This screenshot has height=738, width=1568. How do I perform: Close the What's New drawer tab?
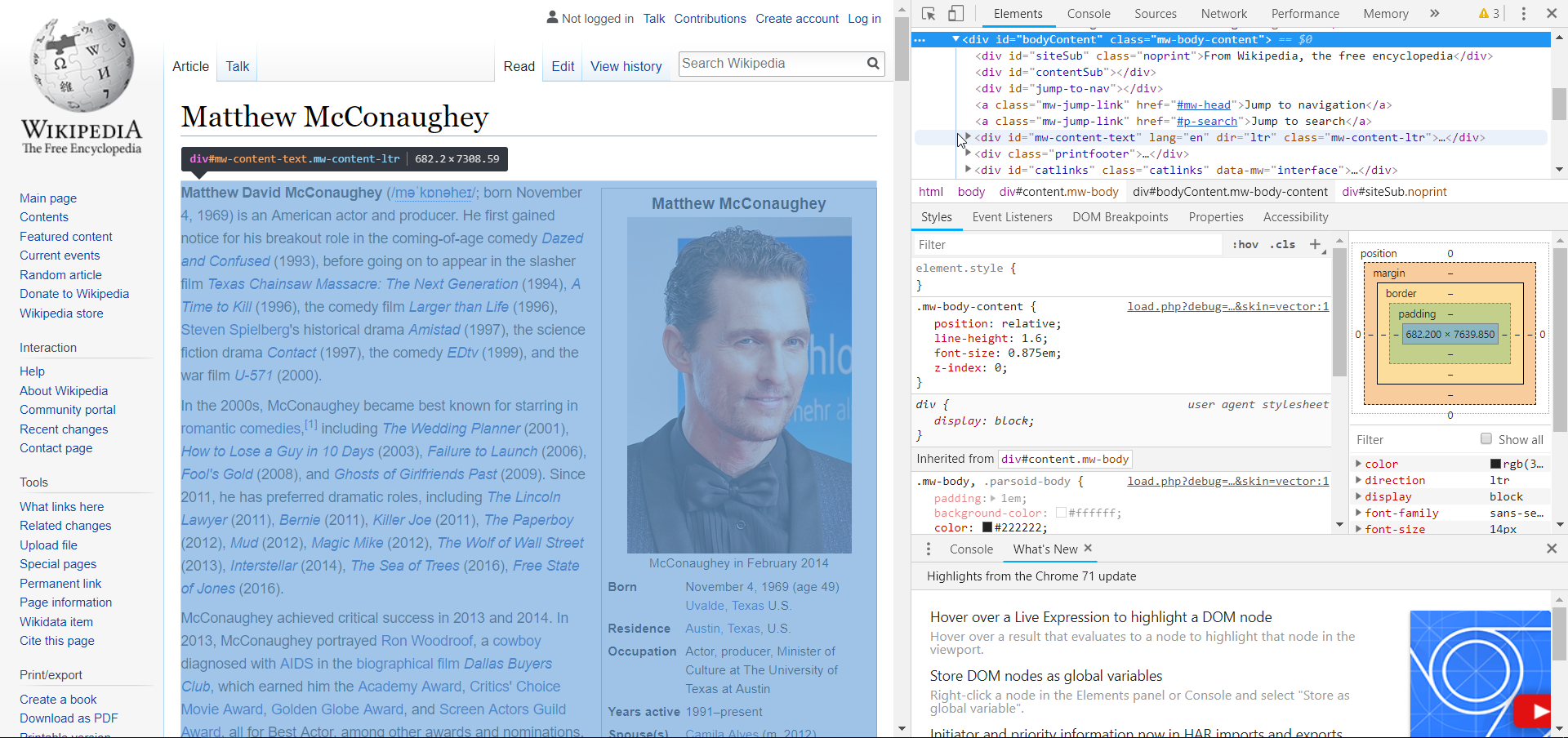tap(1088, 549)
